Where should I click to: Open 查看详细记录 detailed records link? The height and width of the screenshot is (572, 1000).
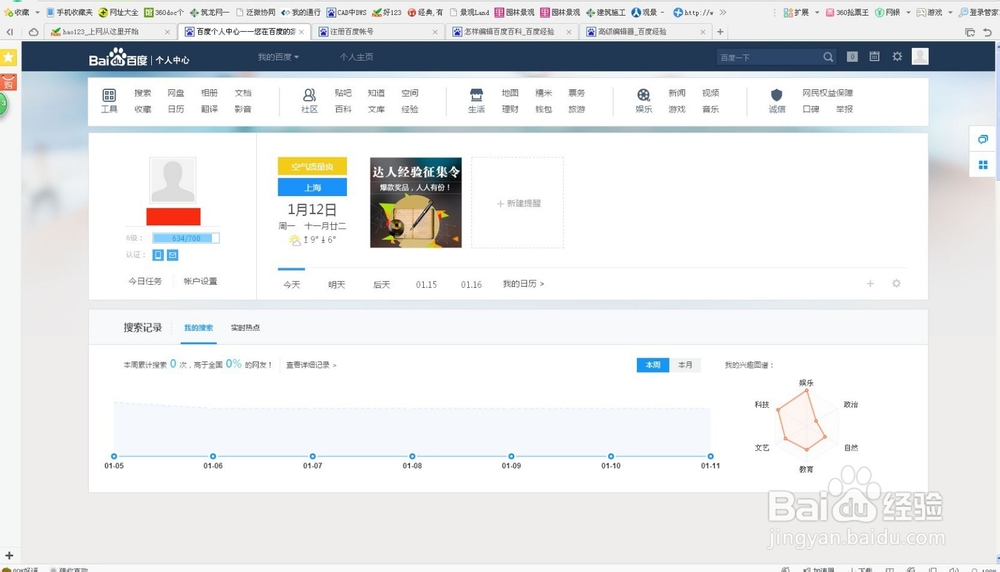pyautogui.click(x=311, y=365)
